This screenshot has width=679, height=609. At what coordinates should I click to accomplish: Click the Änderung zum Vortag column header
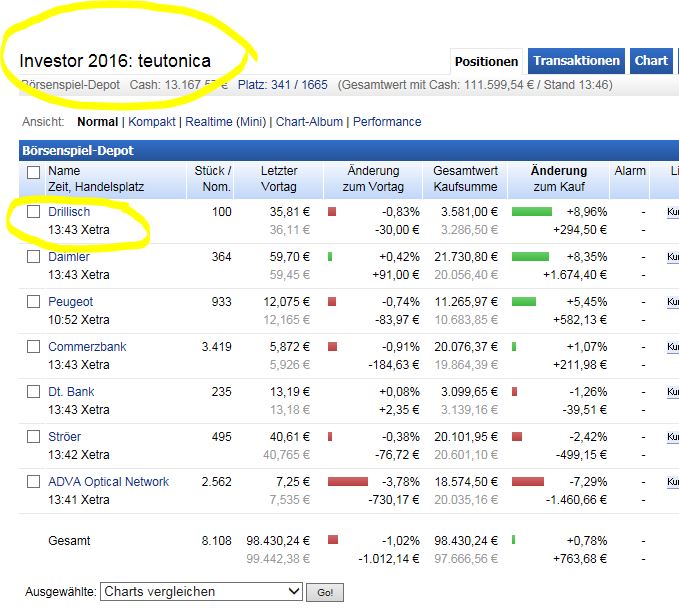[373, 179]
